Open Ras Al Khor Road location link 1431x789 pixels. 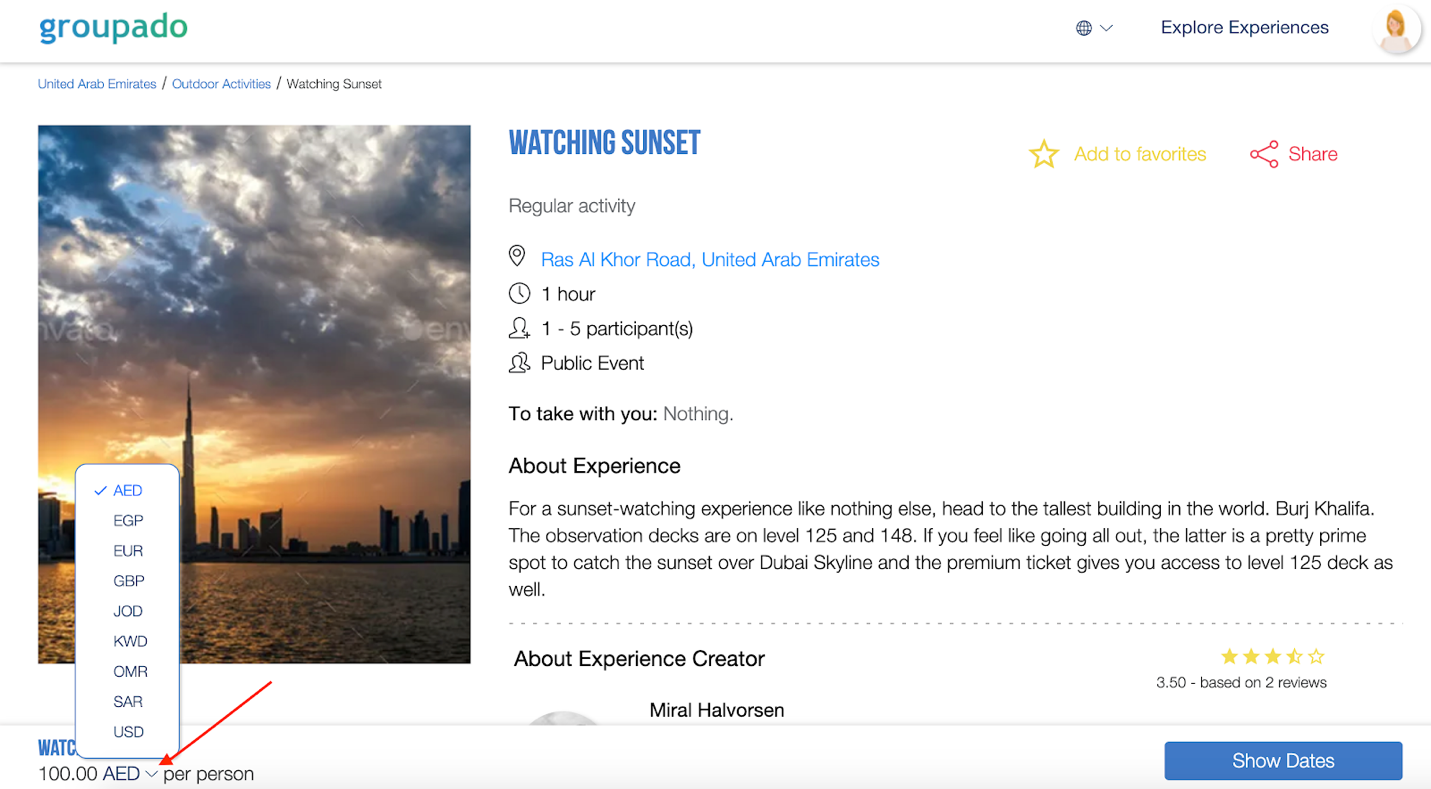coord(710,259)
